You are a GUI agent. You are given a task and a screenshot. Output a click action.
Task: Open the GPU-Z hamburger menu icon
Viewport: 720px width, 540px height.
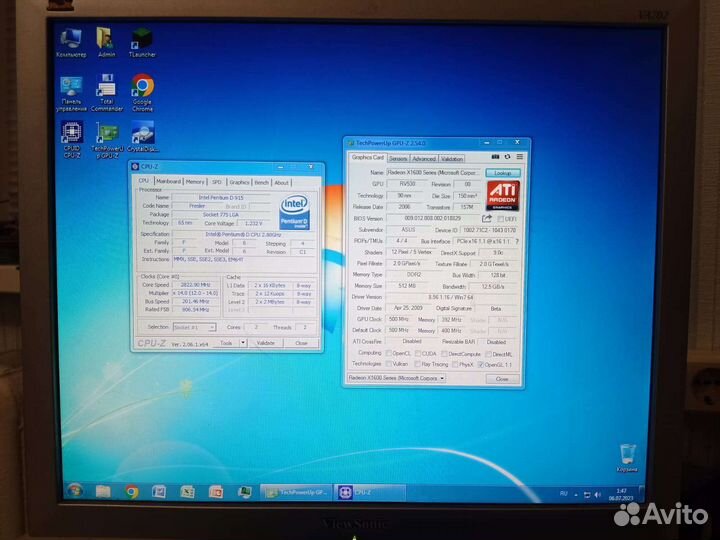pos(519,157)
